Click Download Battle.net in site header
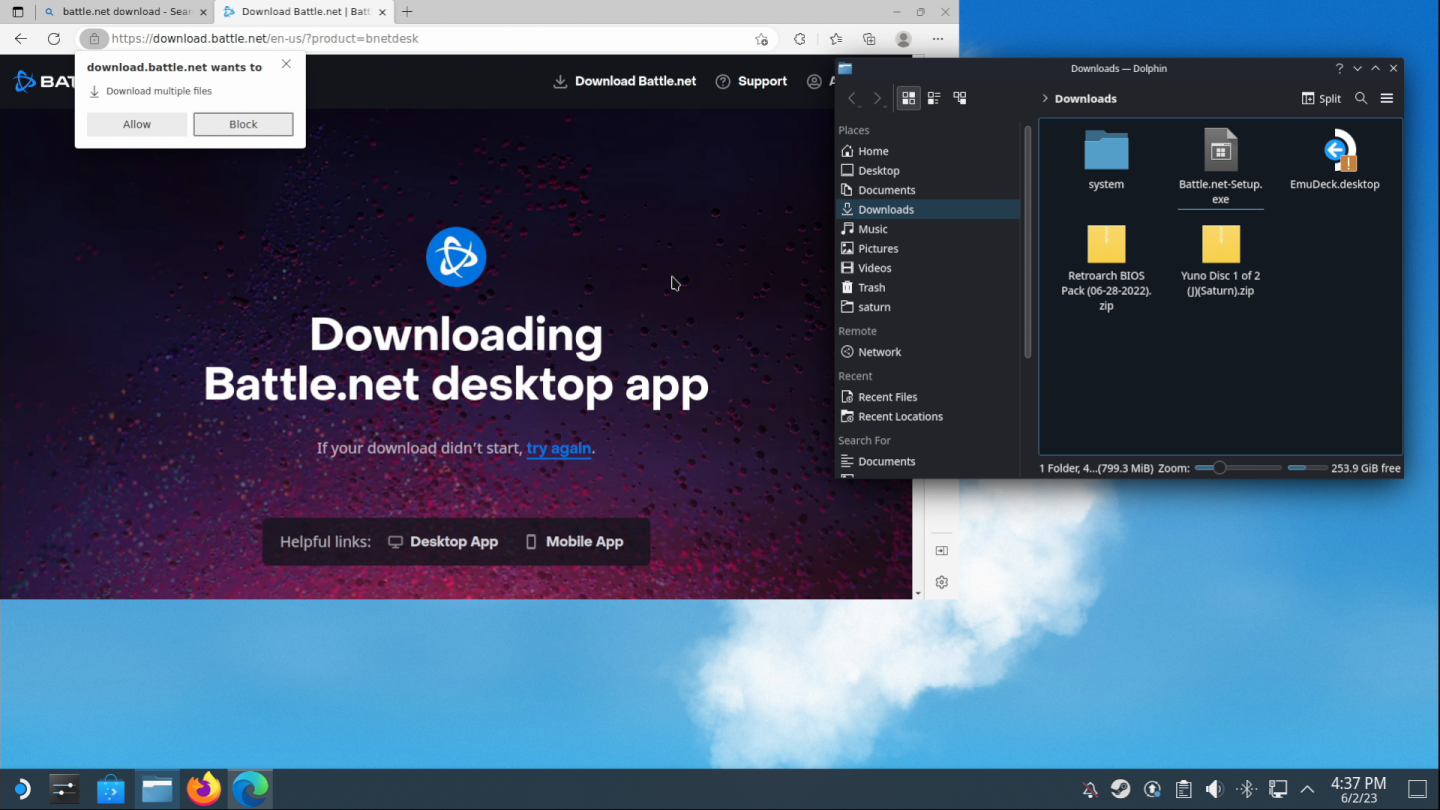This screenshot has width=1440, height=810. pyautogui.click(x=625, y=81)
